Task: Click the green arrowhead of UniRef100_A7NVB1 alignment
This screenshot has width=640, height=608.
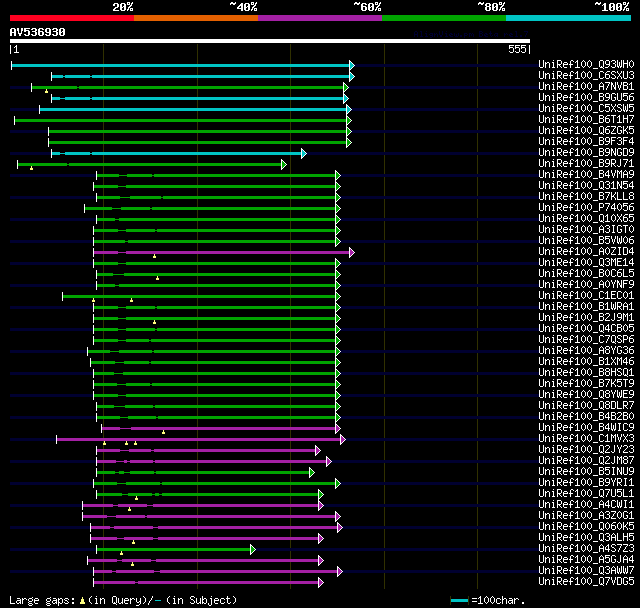Action: (x=346, y=87)
